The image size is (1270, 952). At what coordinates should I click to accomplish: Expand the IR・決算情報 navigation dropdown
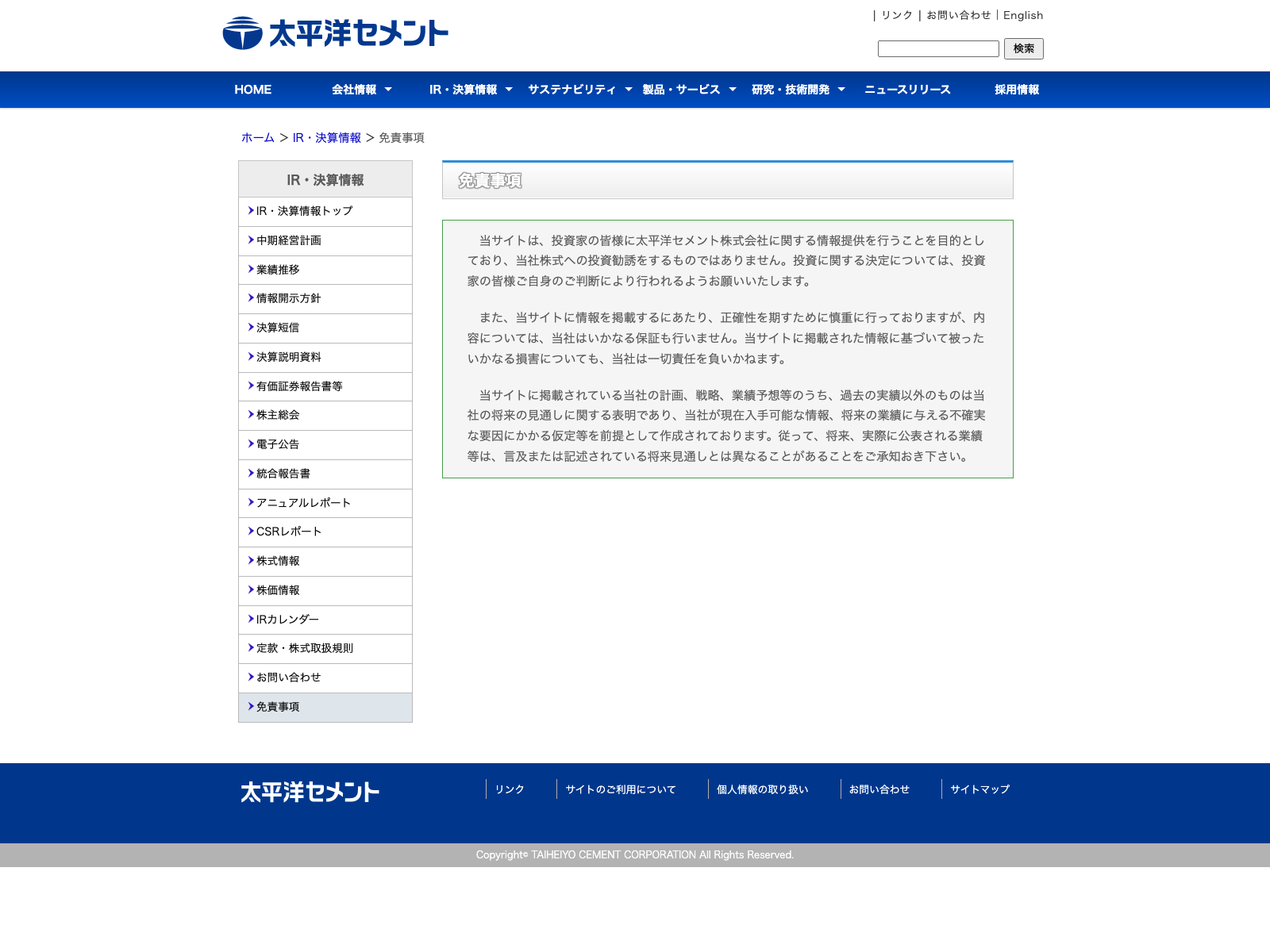(470, 90)
